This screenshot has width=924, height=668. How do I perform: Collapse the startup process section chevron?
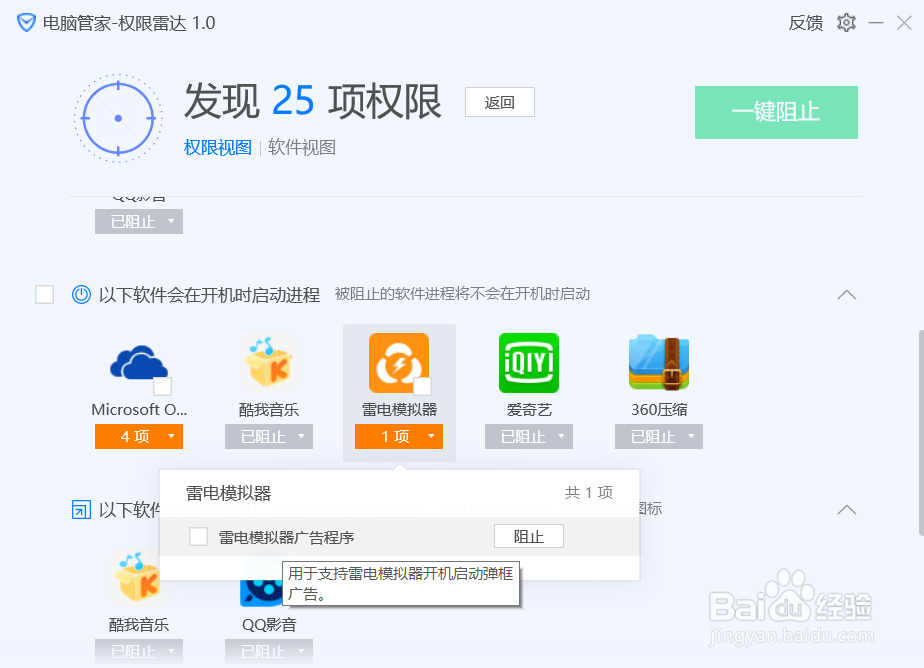847,295
